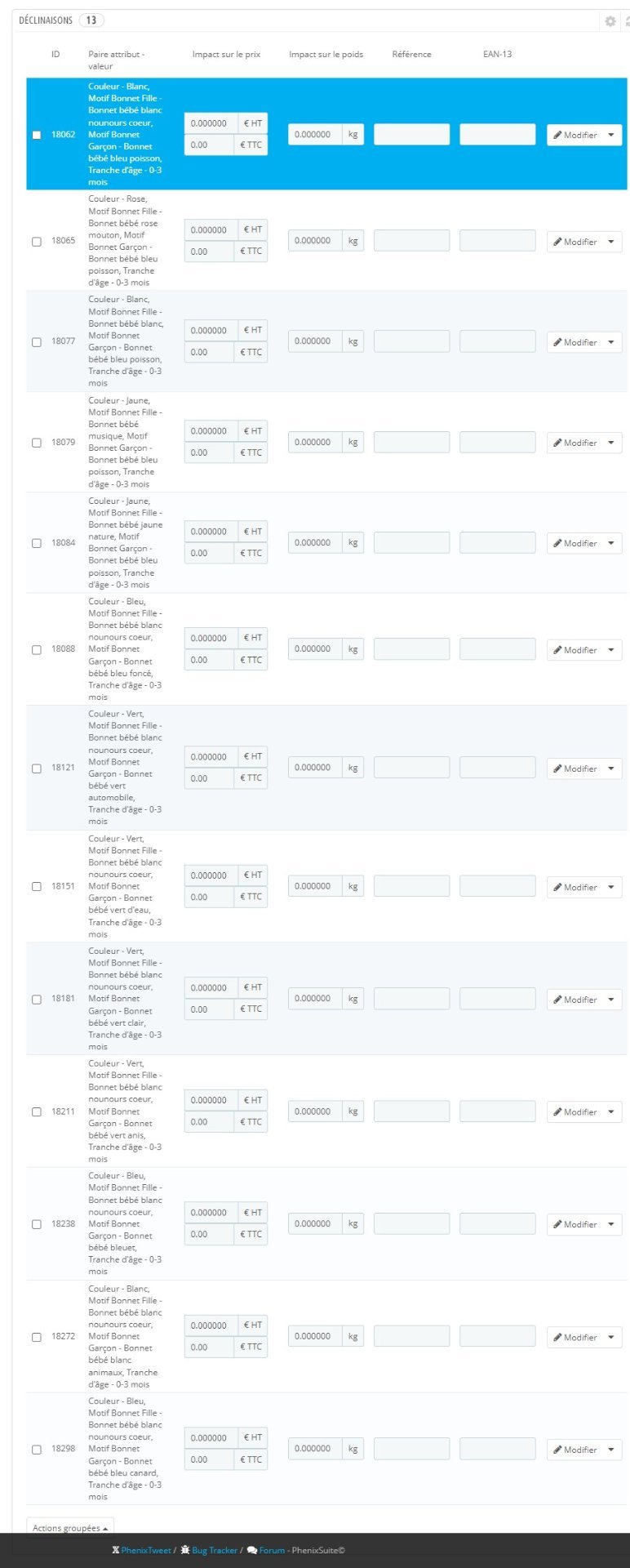
Task: Click the pencil Modifier button for ID 18298
Action: pos(575,1450)
